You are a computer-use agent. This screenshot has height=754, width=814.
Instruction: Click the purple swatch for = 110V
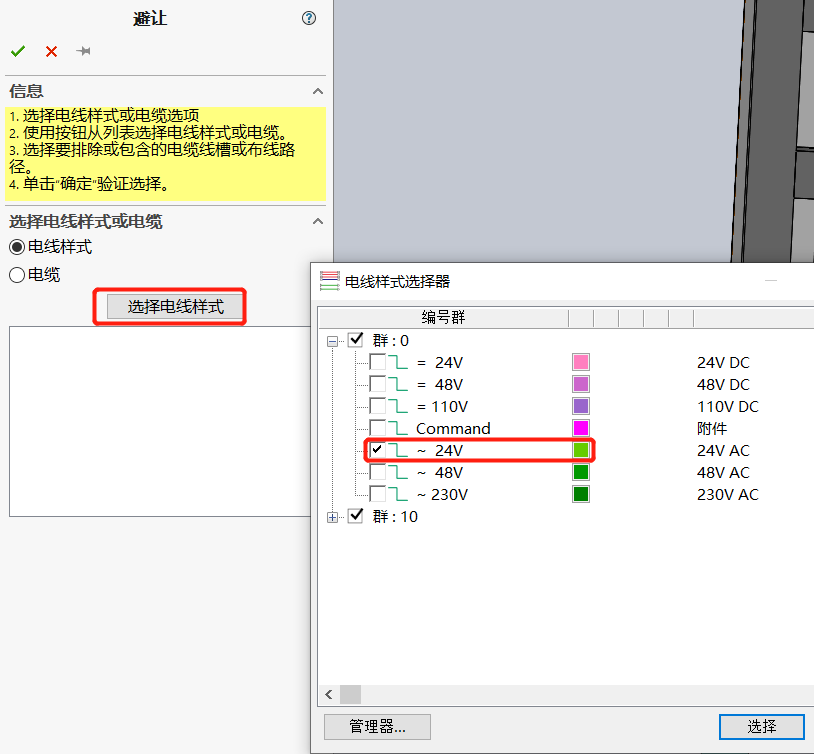coord(581,406)
